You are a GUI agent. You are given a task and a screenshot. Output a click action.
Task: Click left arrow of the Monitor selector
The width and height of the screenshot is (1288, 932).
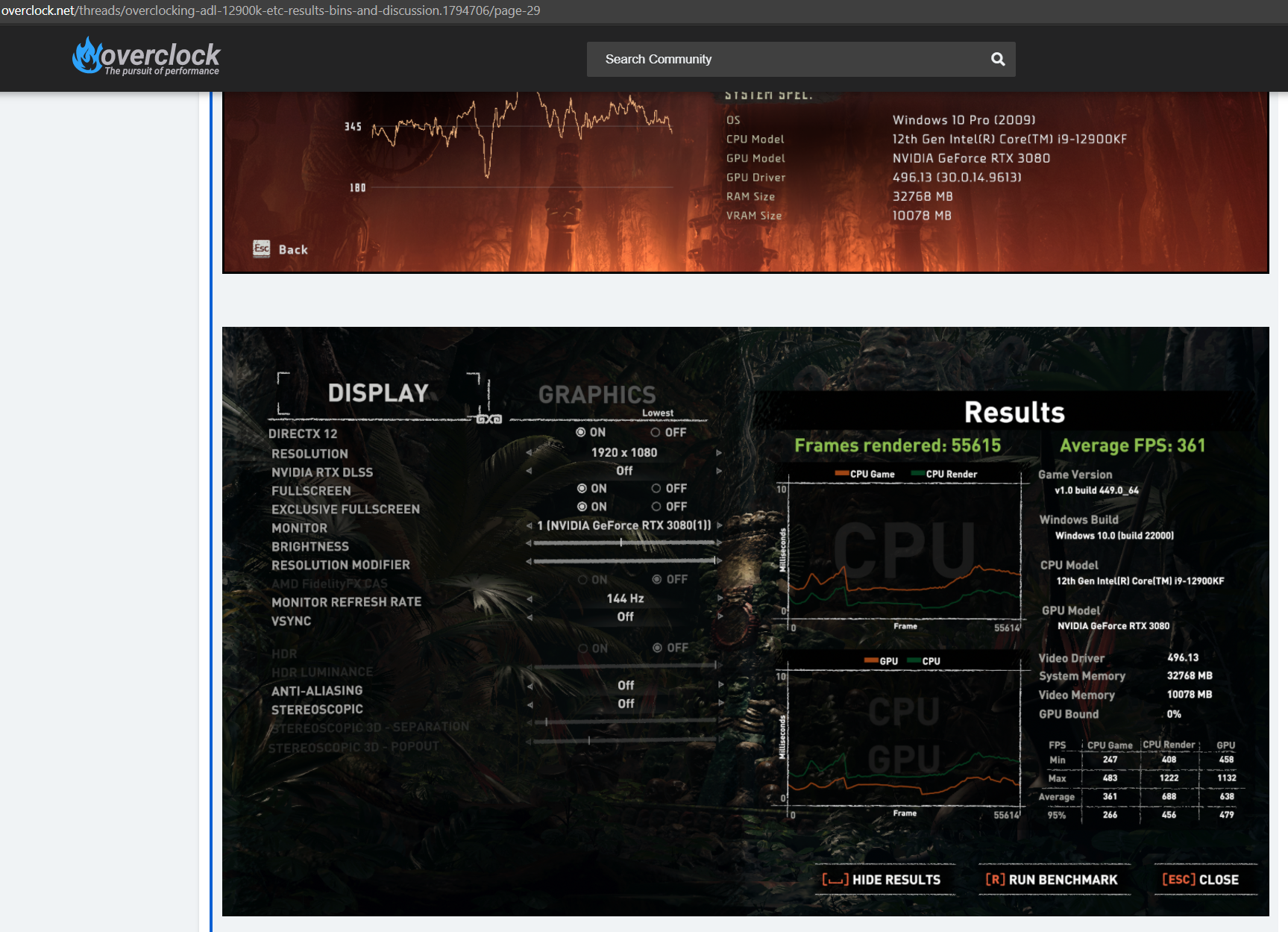(x=530, y=525)
